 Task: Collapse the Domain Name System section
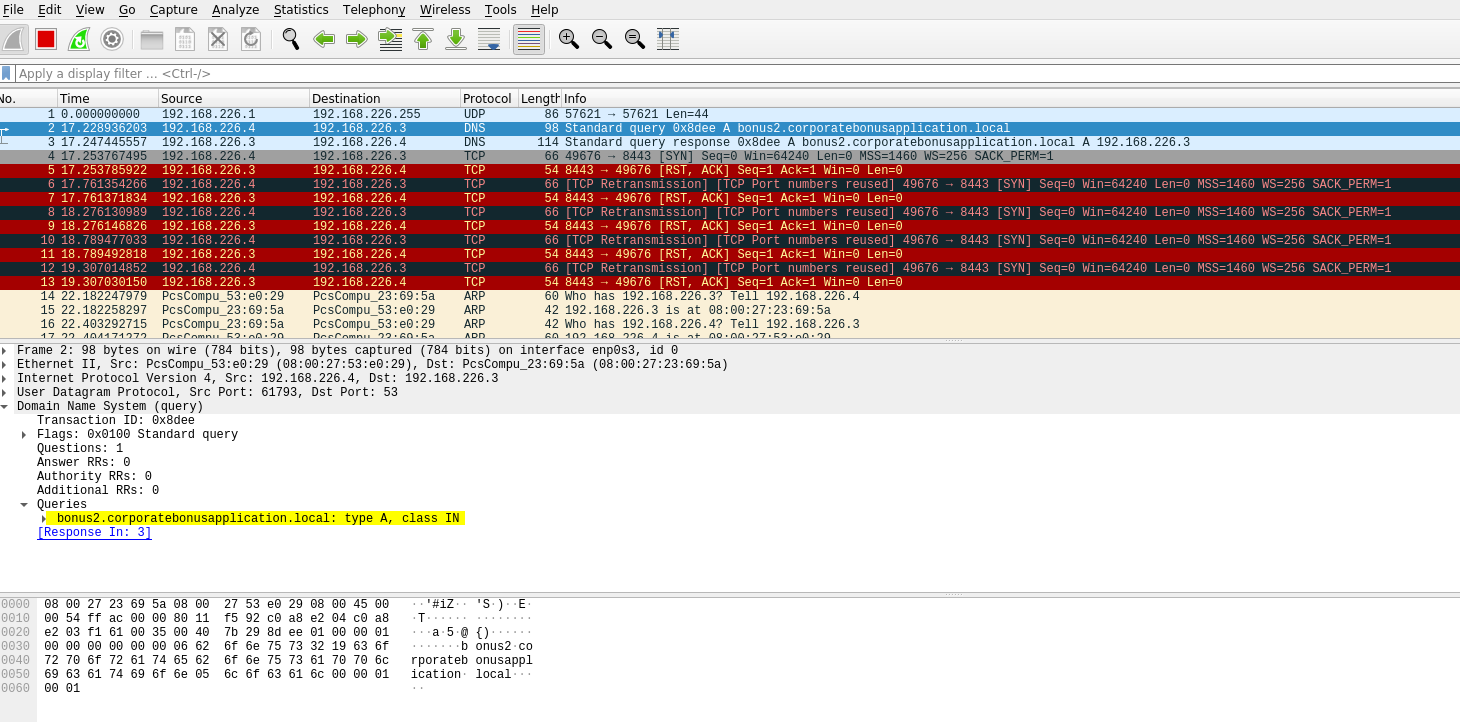4,407
